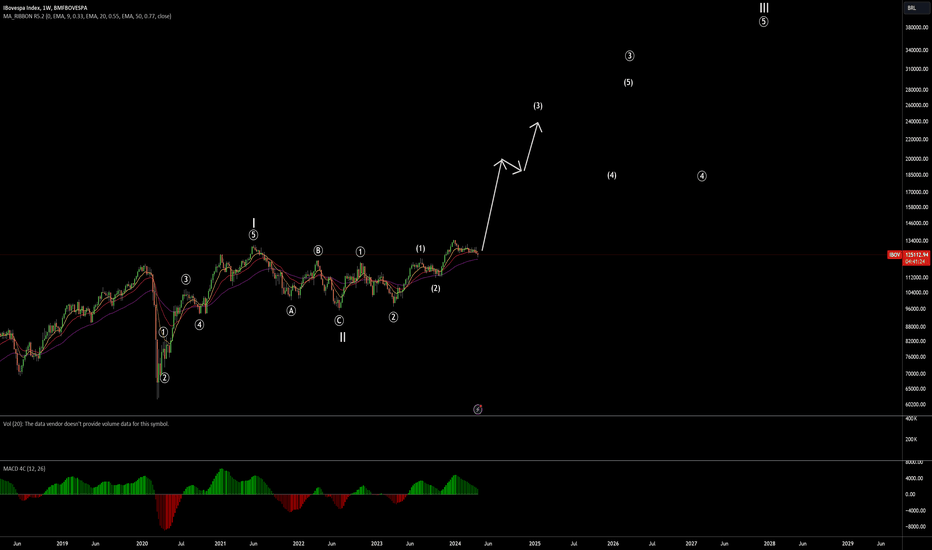This screenshot has width=932, height=550.
Task: Click the 146000.00 price axis label
Action: 917,224
